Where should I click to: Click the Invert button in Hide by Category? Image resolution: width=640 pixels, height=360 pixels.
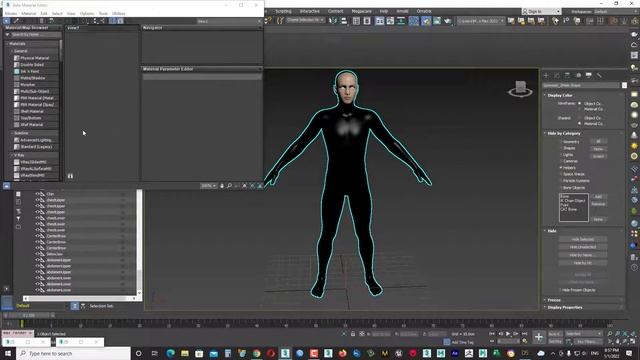tap(598, 156)
